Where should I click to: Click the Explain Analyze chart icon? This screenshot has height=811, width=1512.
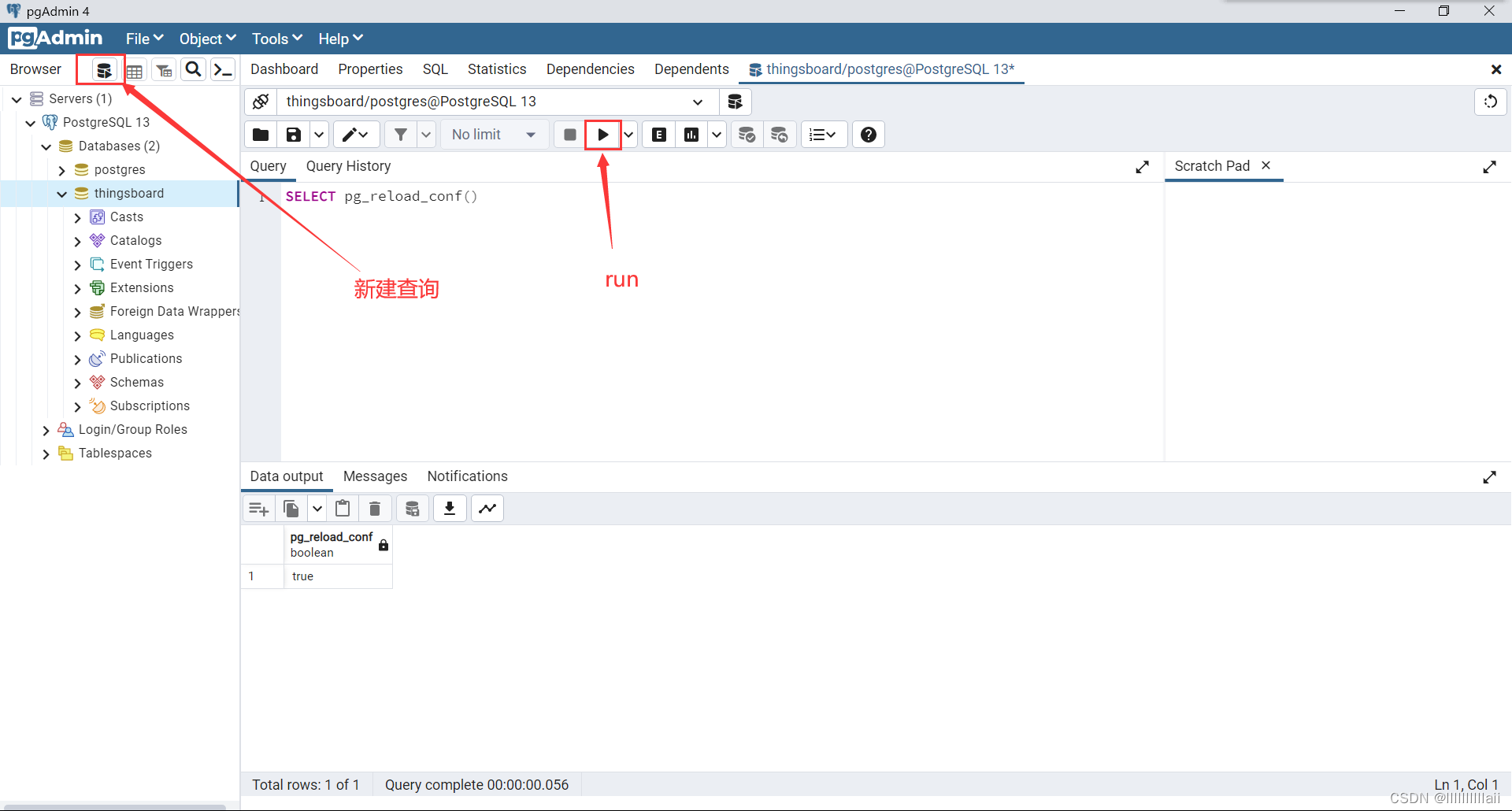point(691,135)
